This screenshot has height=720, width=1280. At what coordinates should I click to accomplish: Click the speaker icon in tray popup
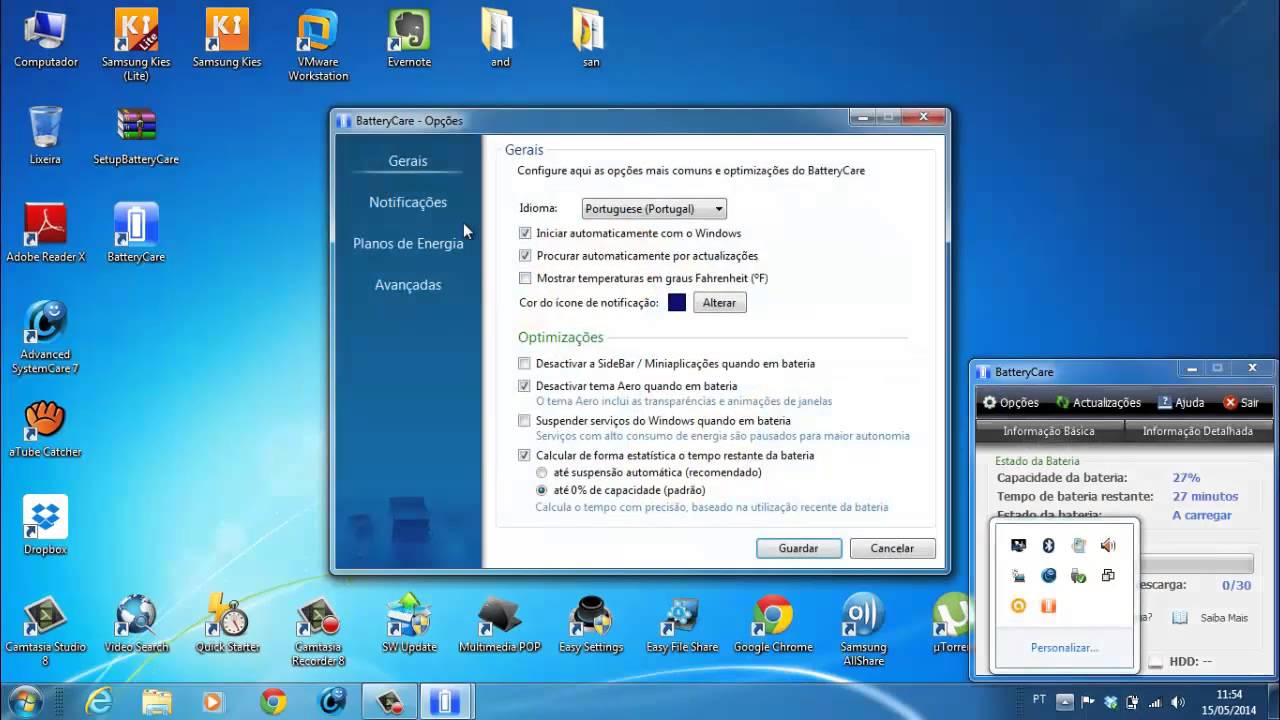point(1108,545)
